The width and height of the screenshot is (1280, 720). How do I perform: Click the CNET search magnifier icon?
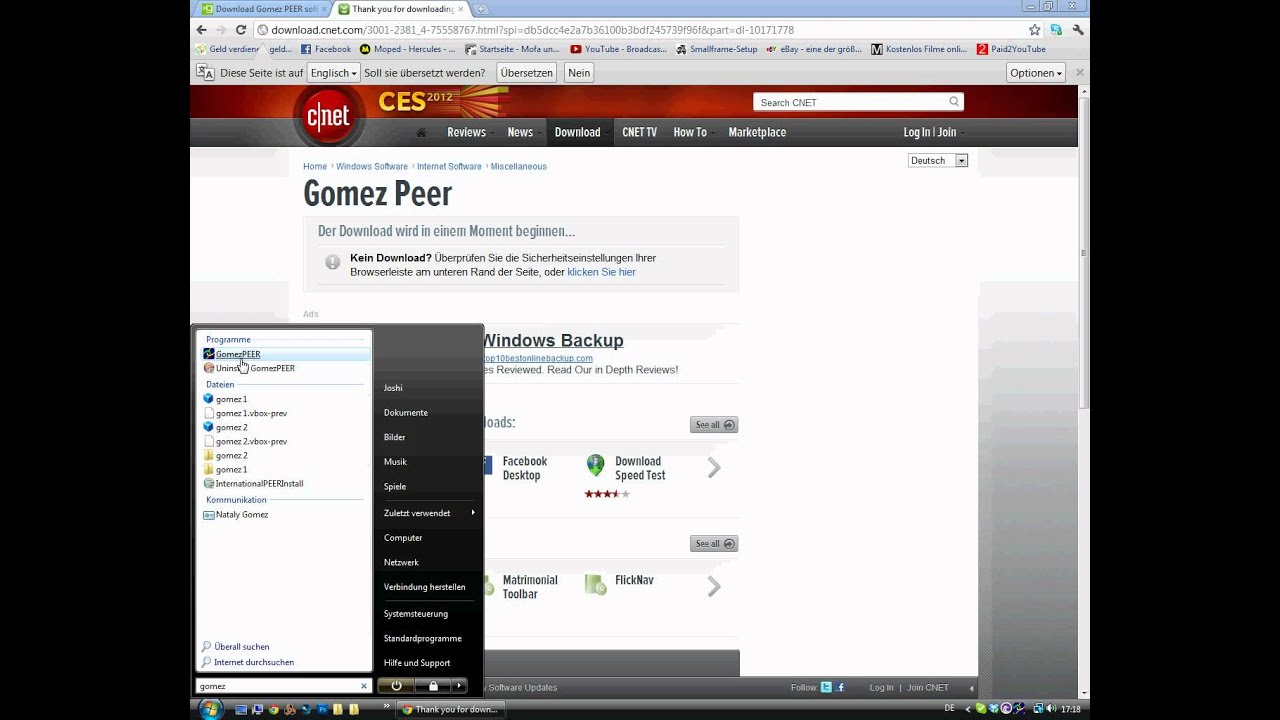tap(954, 102)
